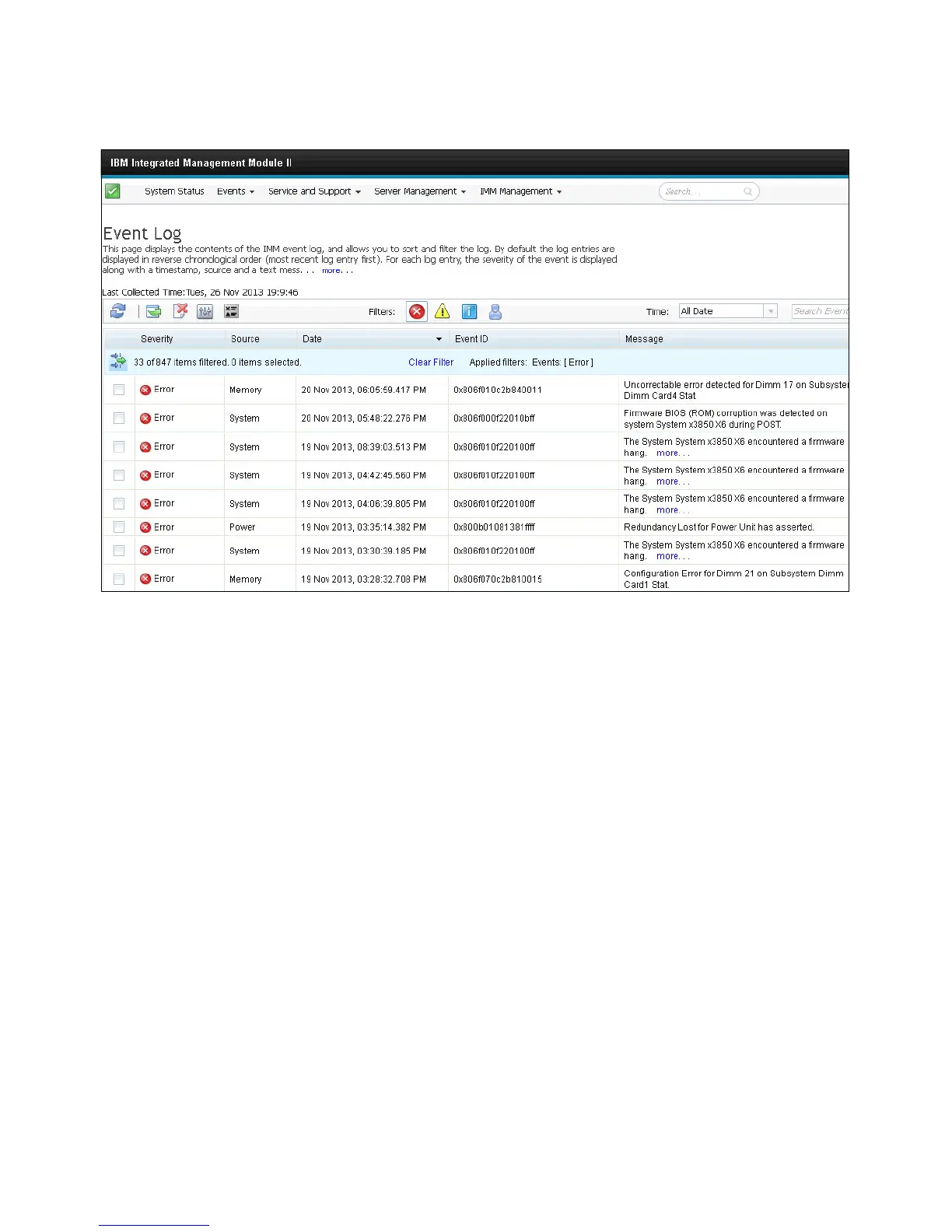Toggle the Error filter red X icon
This screenshot has height=1232, width=952.
417,311
